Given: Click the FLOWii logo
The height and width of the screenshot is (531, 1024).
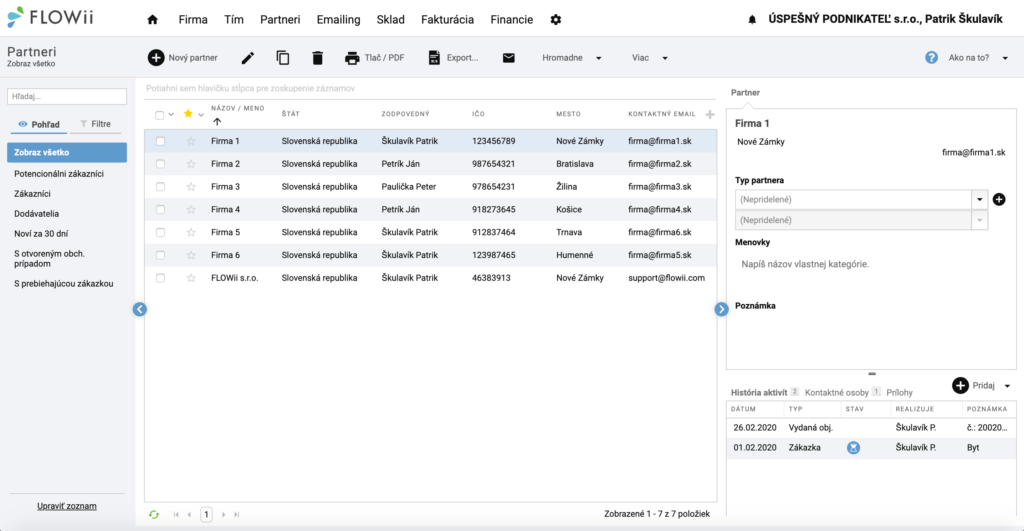Looking at the screenshot, I should 50,17.
